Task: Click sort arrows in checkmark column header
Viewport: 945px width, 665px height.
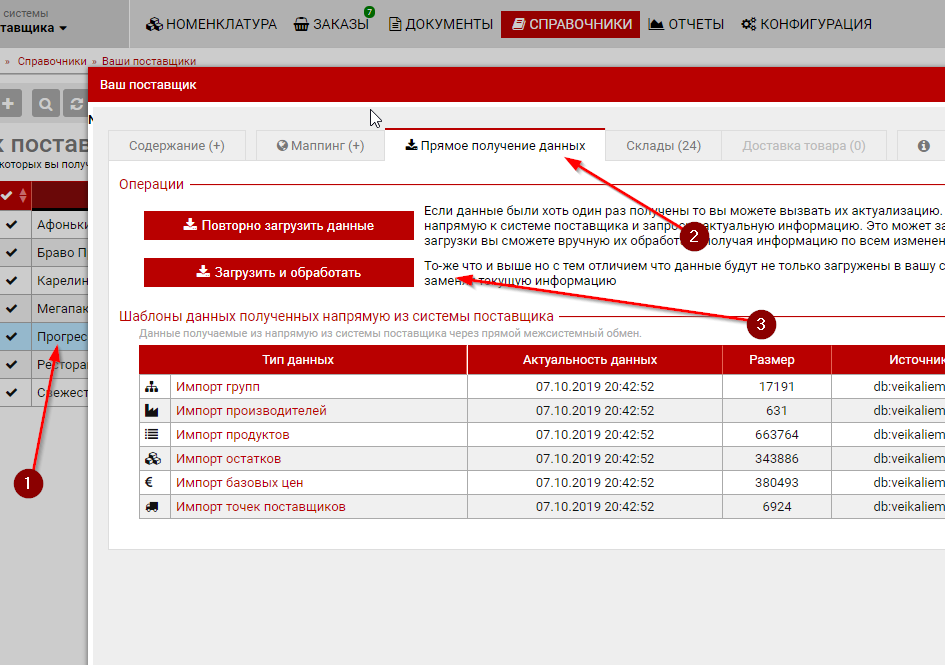Action: [23, 195]
